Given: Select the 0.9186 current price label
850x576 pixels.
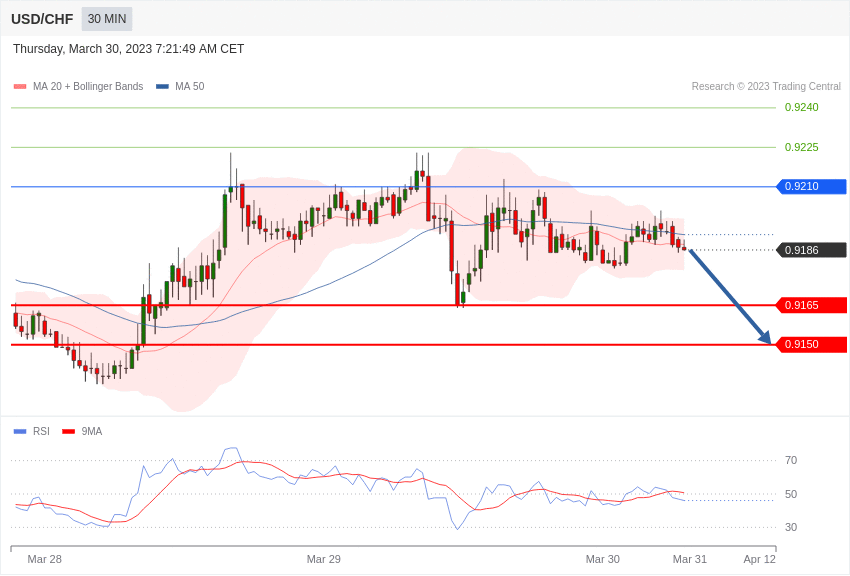Looking at the screenshot, I should [812, 250].
